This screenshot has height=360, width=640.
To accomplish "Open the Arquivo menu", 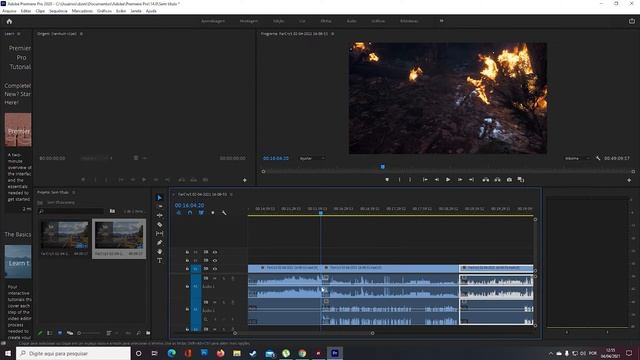I will (9, 11).
